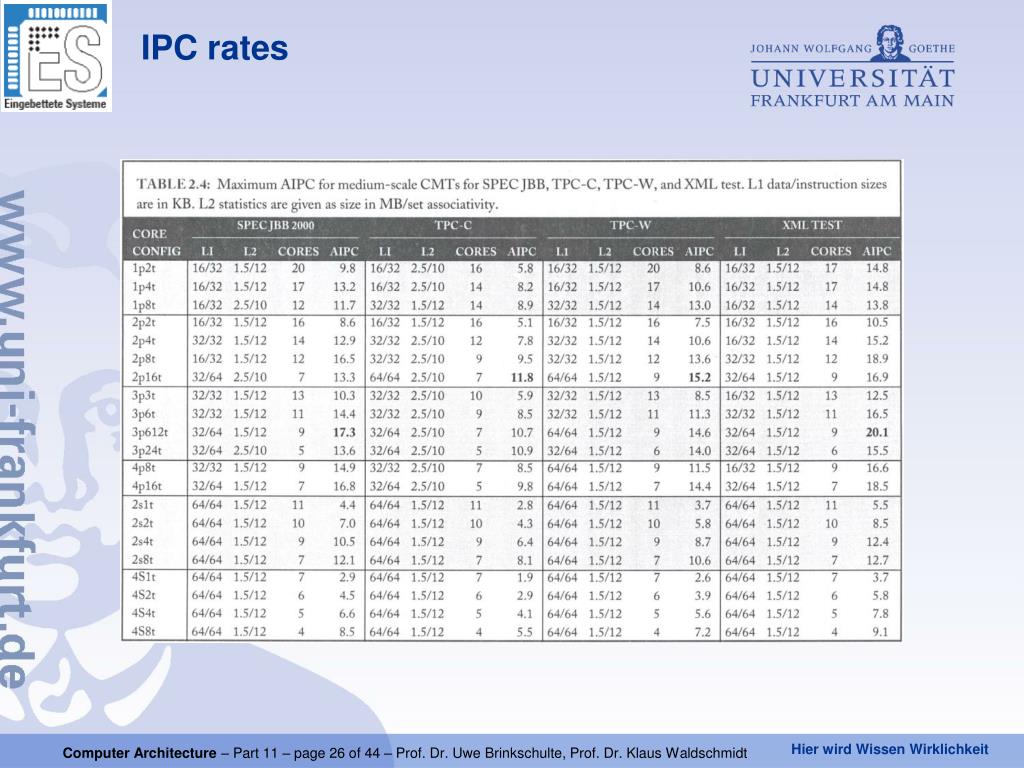Click the 'CORE CONFIG' table header
Viewport: 1024px width, 768px height.
(156, 242)
